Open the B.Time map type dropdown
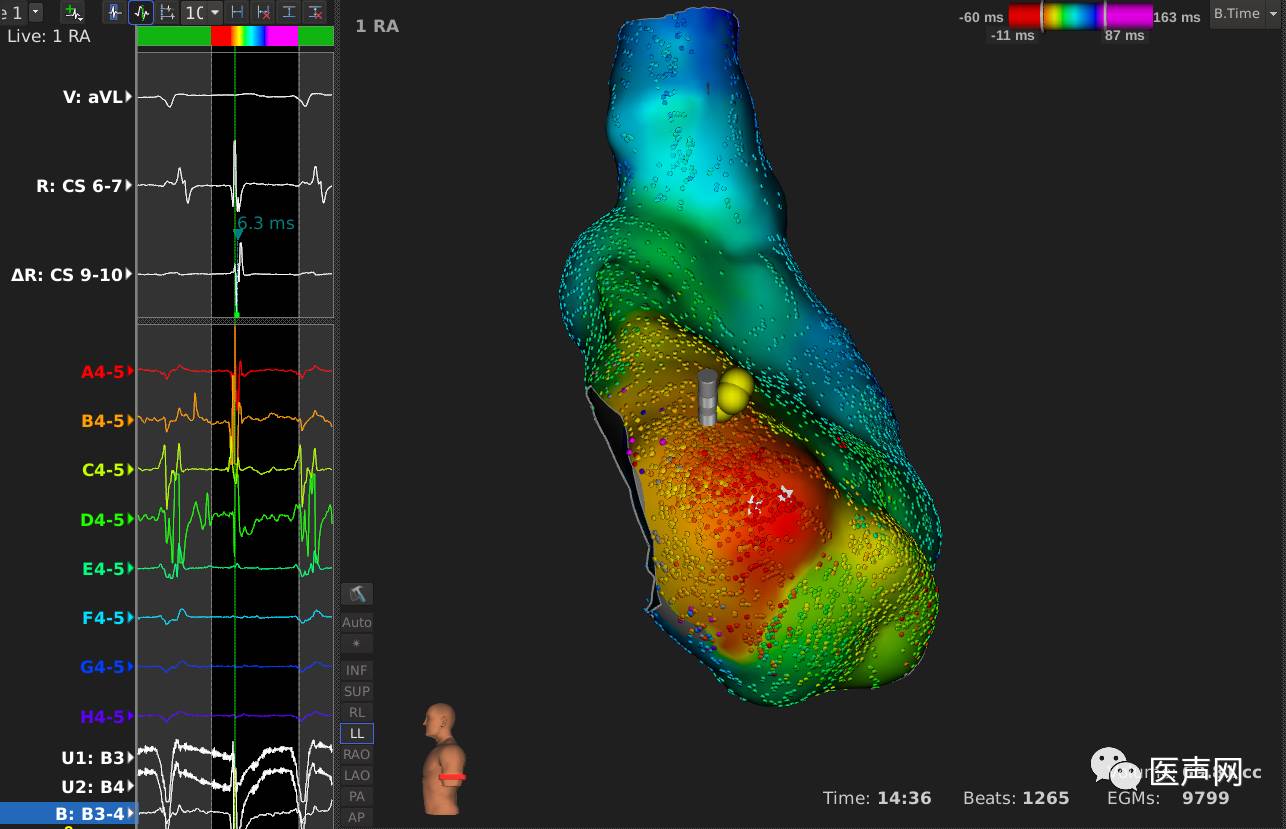This screenshot has width=1286, height=829. click(1244, 14)
